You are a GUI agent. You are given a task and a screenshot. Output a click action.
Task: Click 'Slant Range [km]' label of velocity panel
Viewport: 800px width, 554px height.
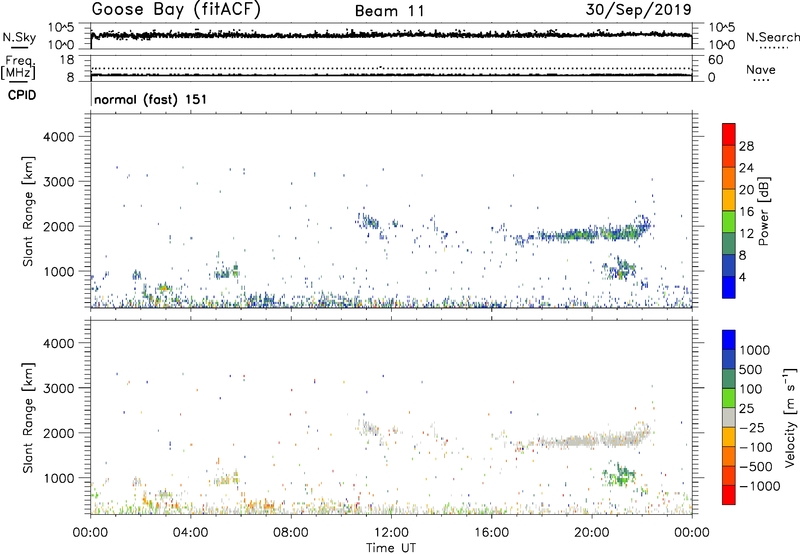pos(28,418)
